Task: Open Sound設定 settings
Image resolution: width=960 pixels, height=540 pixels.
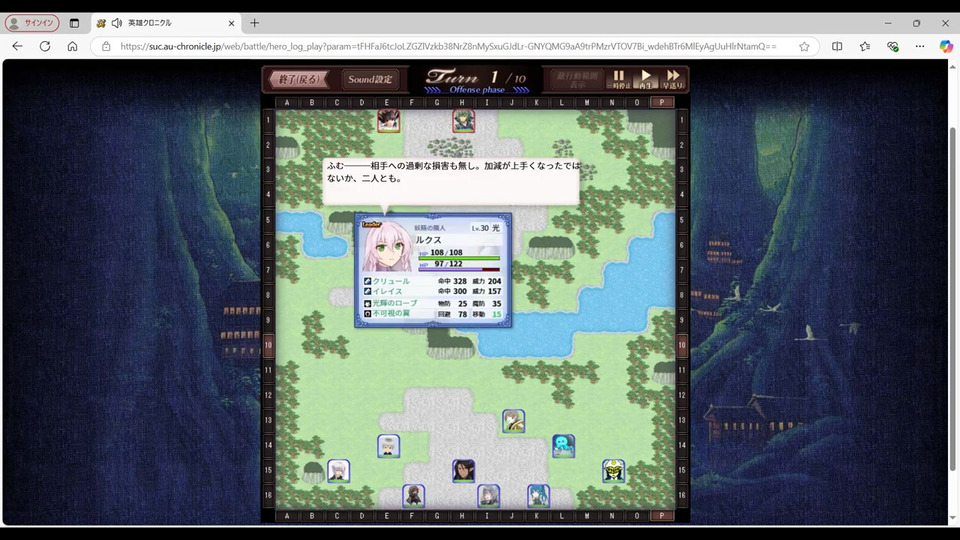Action: pyautogui.click(x=370, y=79)
